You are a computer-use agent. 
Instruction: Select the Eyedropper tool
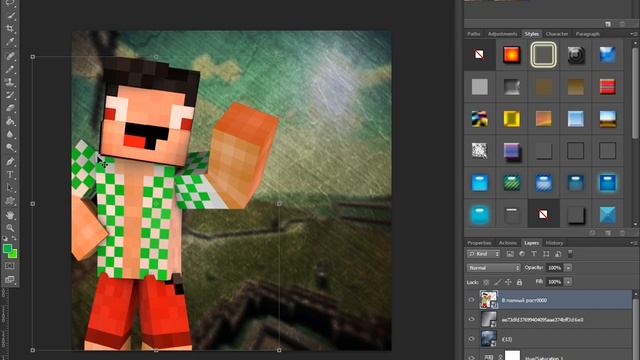10,42
